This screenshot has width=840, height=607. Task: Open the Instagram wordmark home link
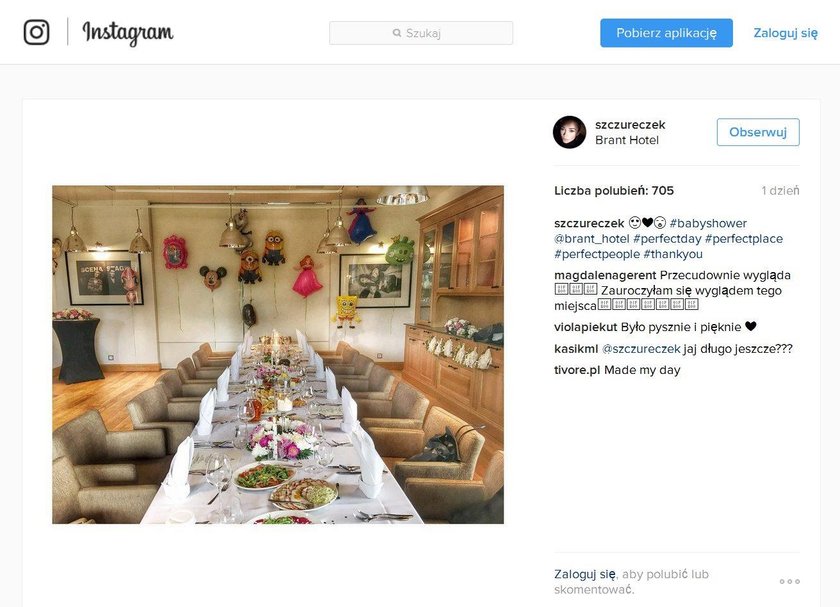point(128,33)
